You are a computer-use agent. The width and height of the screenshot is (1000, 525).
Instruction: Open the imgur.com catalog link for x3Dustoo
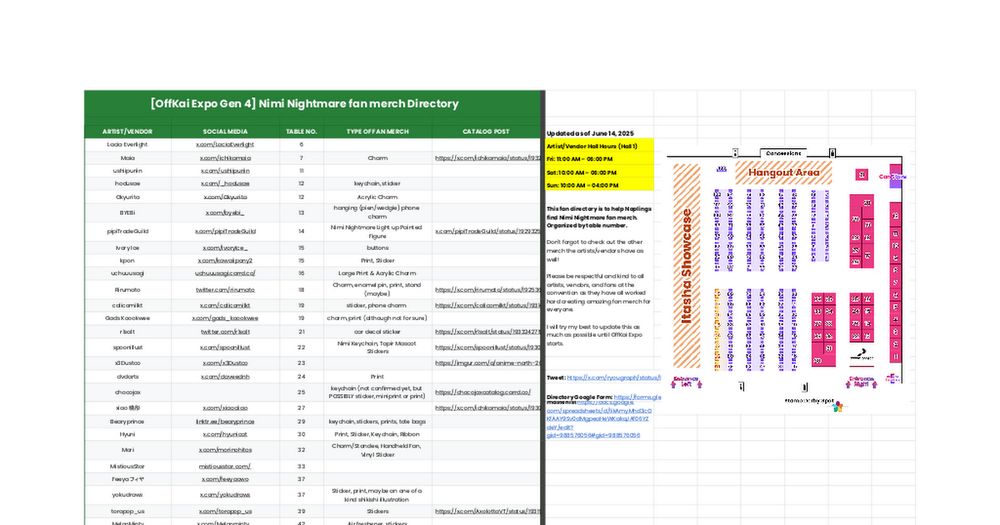(x=487, y=363)
